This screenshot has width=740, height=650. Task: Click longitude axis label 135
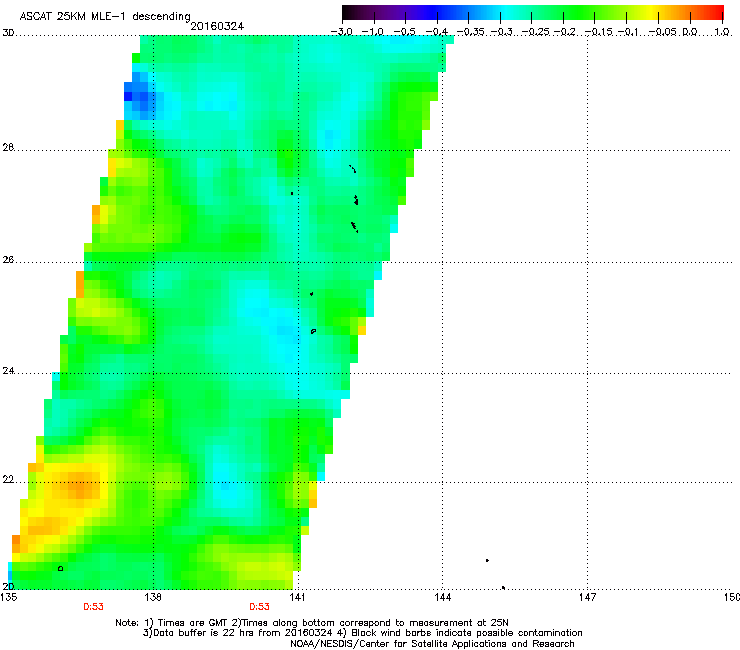pos(9,597)
